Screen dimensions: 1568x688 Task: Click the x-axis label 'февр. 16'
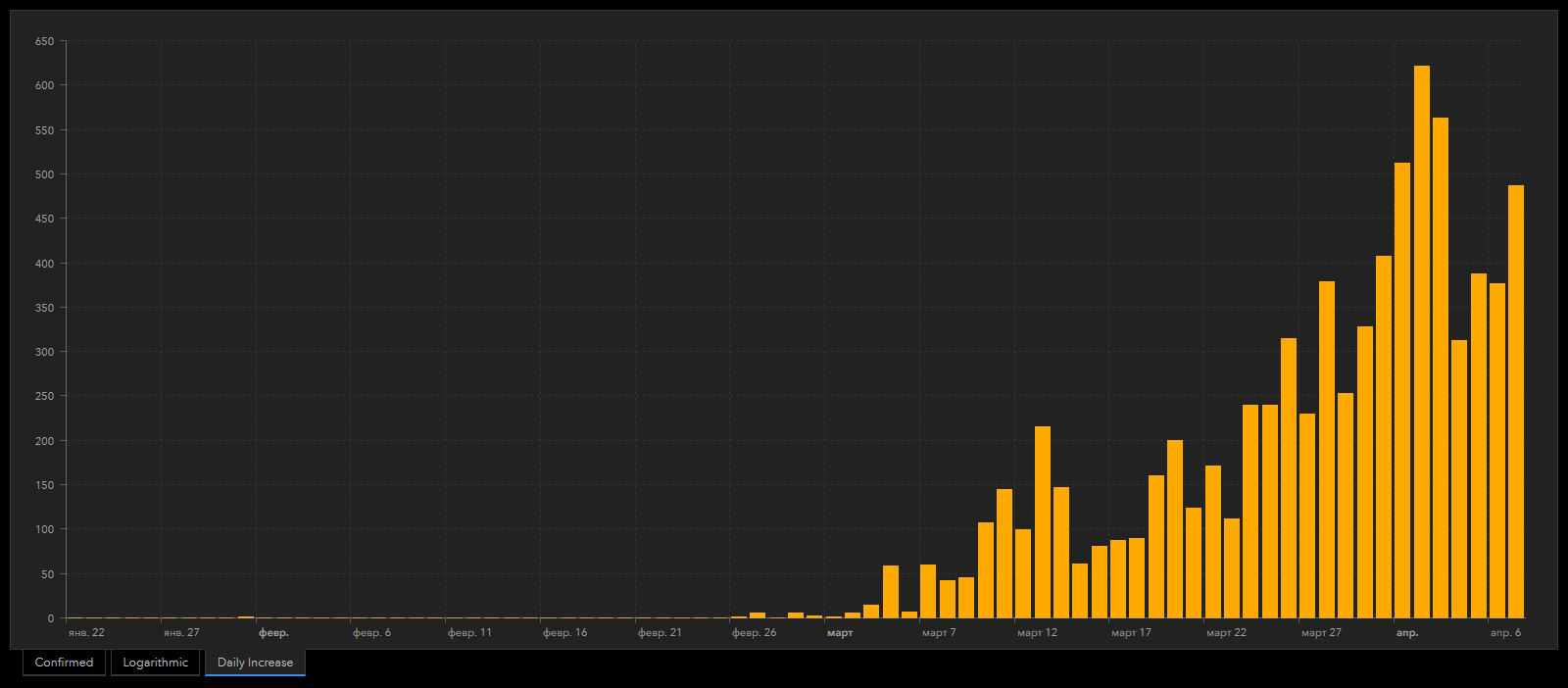point(564,633)
